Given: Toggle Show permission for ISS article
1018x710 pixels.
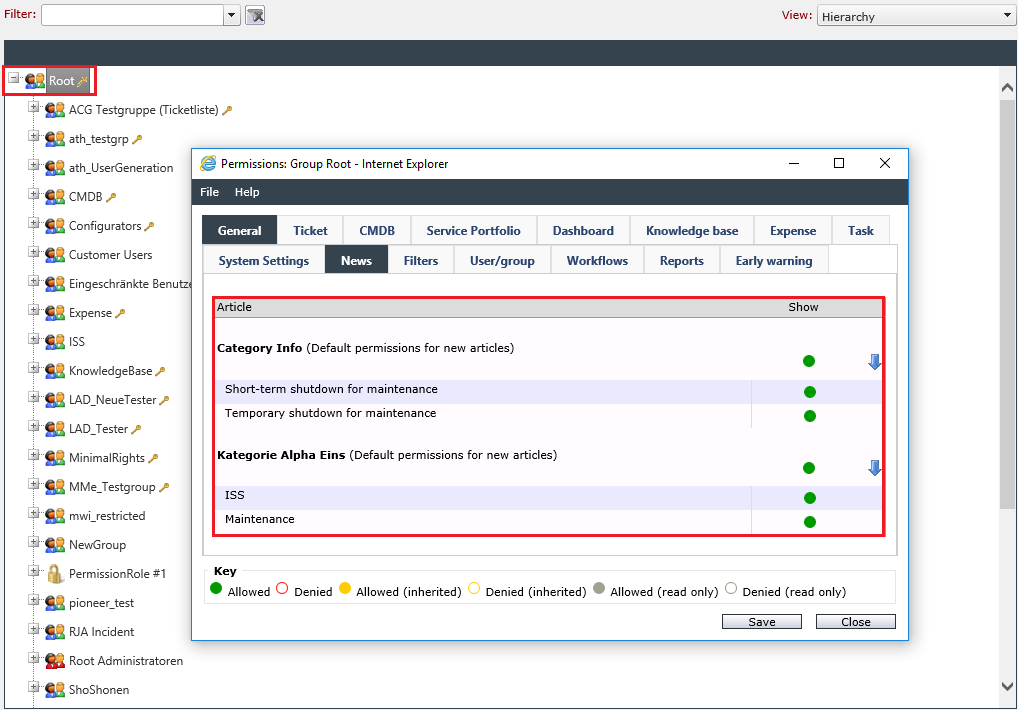Looking at the screenshot, I should [810, 498].
